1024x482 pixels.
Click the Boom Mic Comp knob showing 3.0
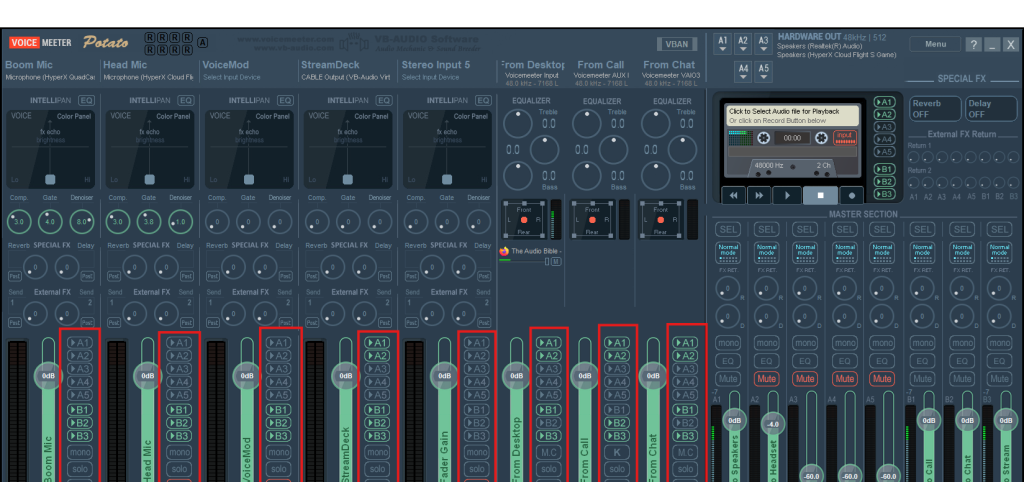(19, 222)
